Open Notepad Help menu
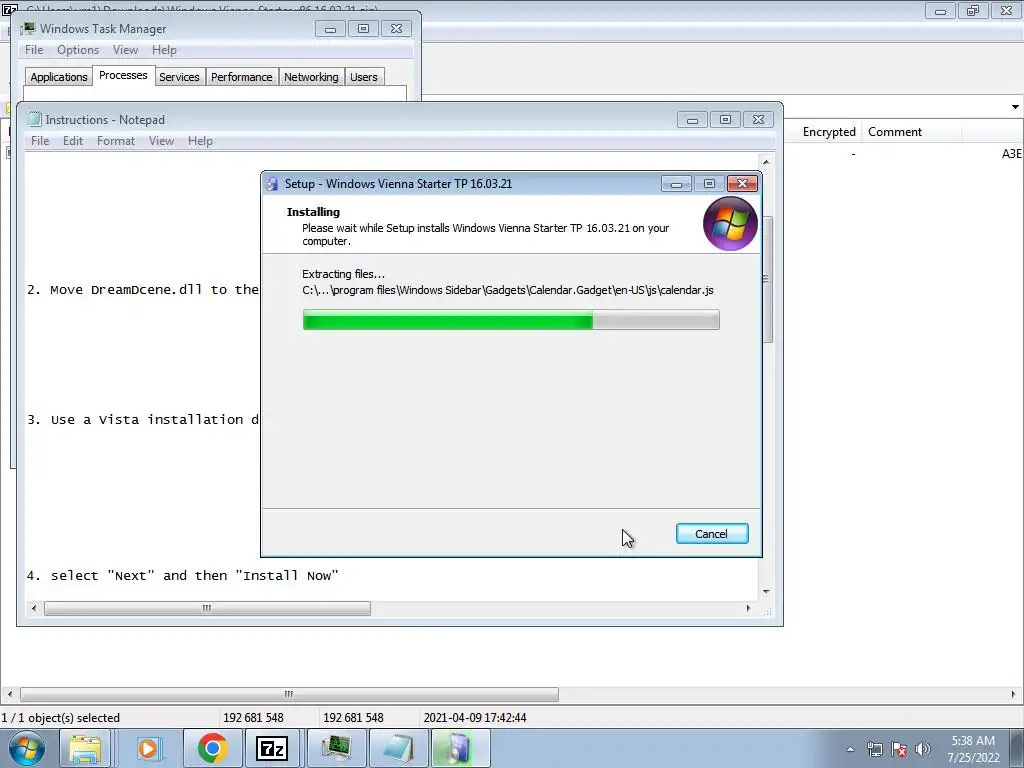This screenshot has height=768, width=1024. (x=200, y=141)
